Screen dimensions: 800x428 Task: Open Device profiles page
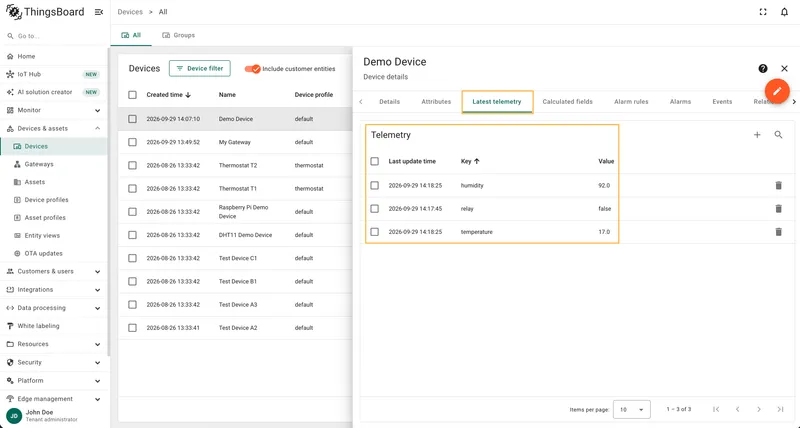(x=54, y=199)
